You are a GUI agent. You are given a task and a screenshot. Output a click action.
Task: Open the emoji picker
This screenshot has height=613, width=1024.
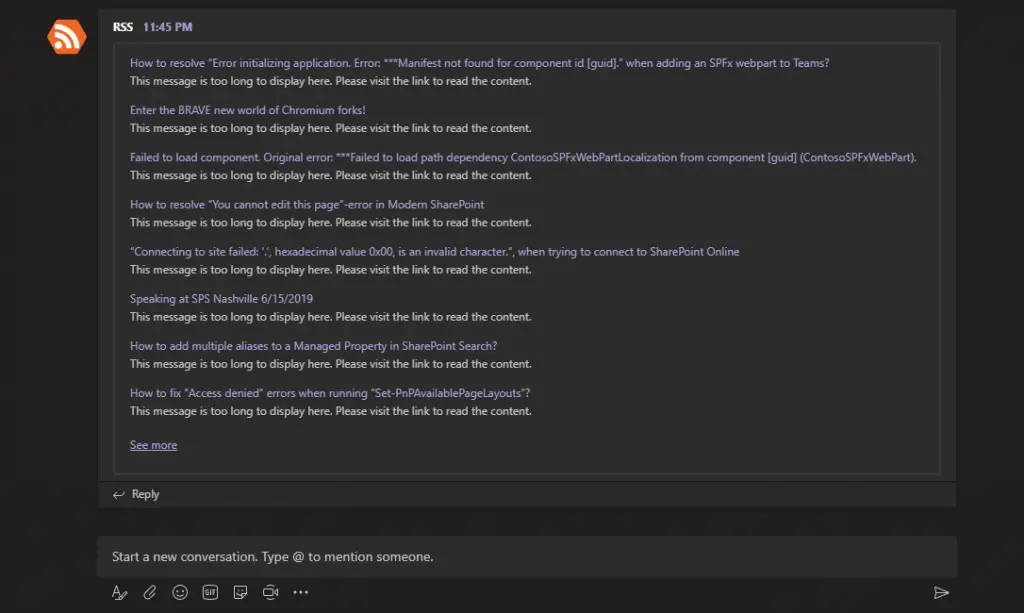180,592
